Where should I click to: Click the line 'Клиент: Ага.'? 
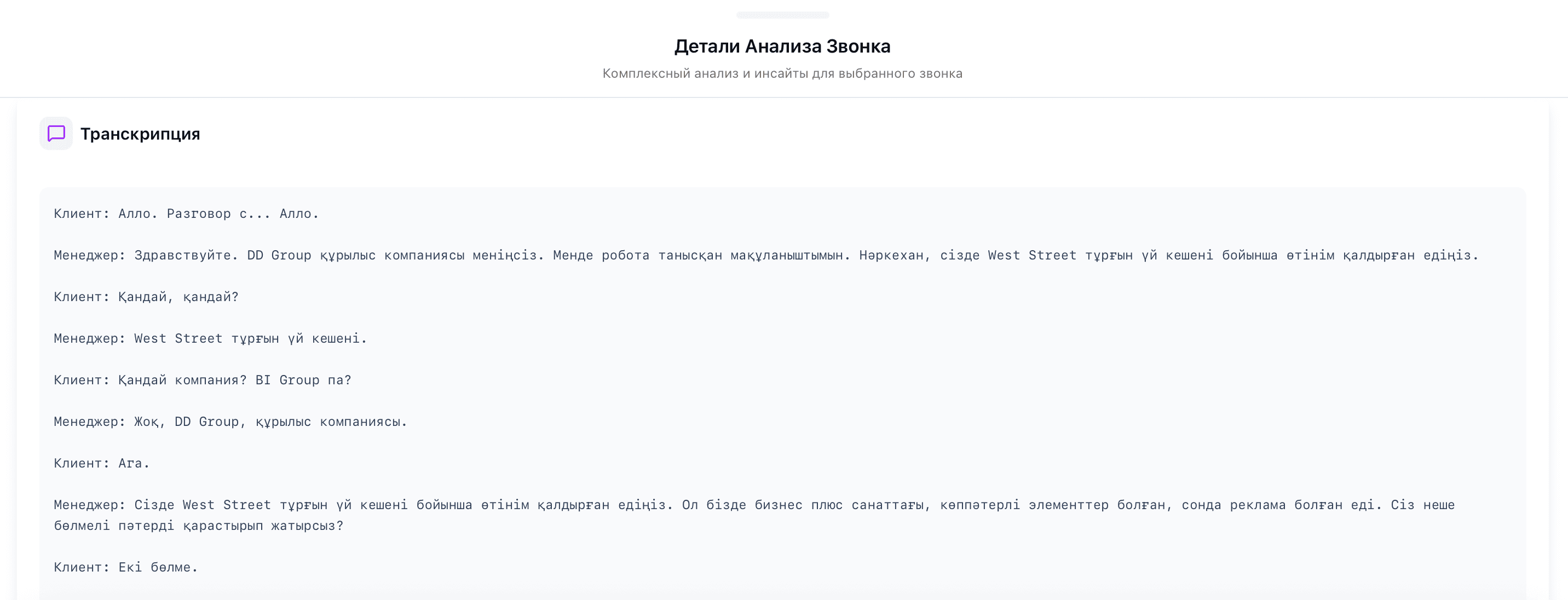[x=102, y=464]
